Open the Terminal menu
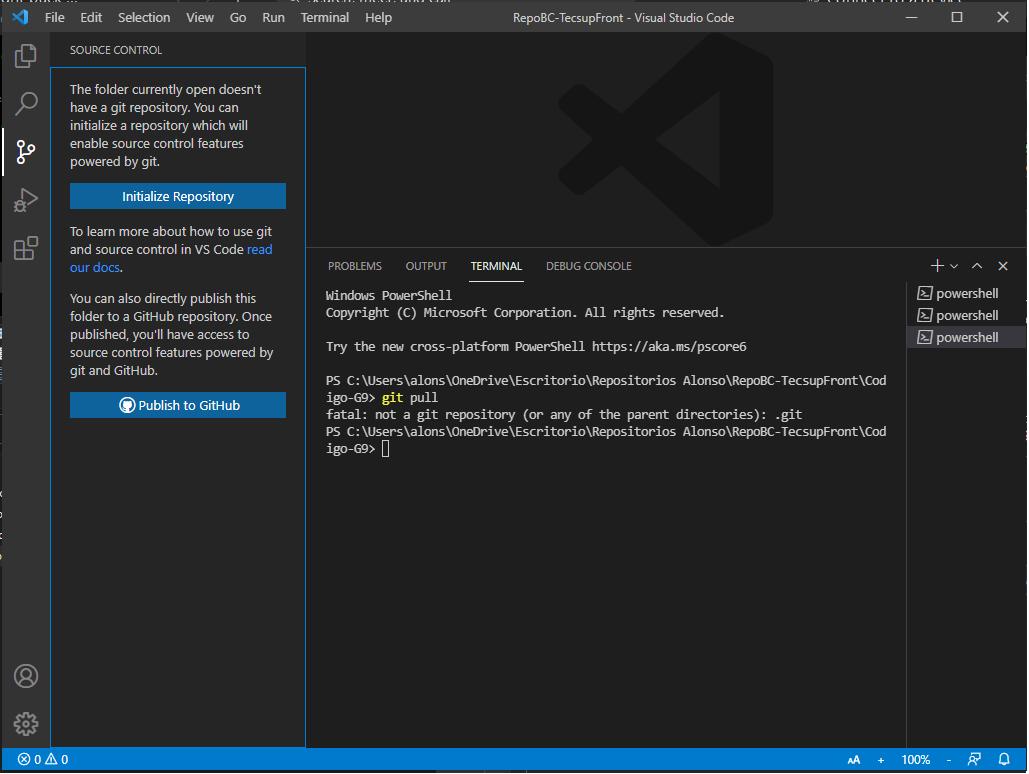The height and width of the screenshot is (774, 1029). (x=323, y=17)
